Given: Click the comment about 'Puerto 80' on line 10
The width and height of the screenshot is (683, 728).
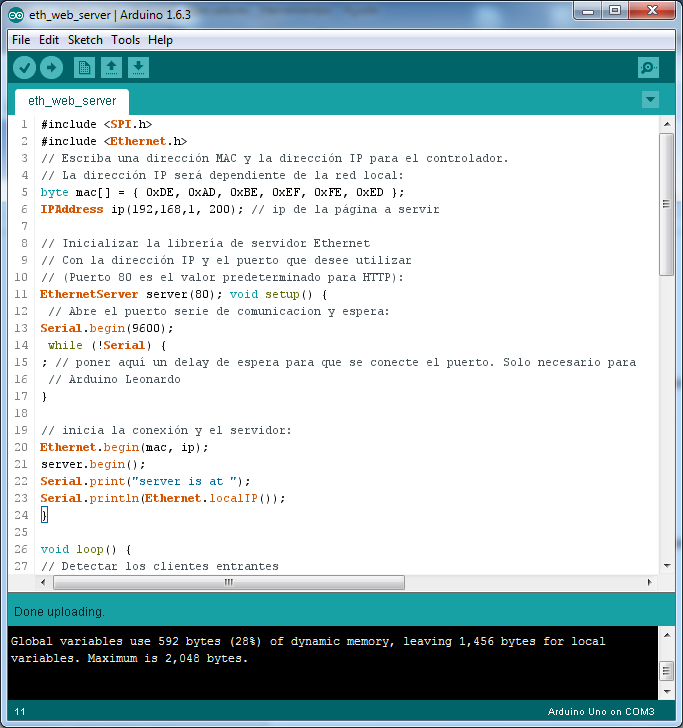Looking at the screenshot, I should point(222,277).
